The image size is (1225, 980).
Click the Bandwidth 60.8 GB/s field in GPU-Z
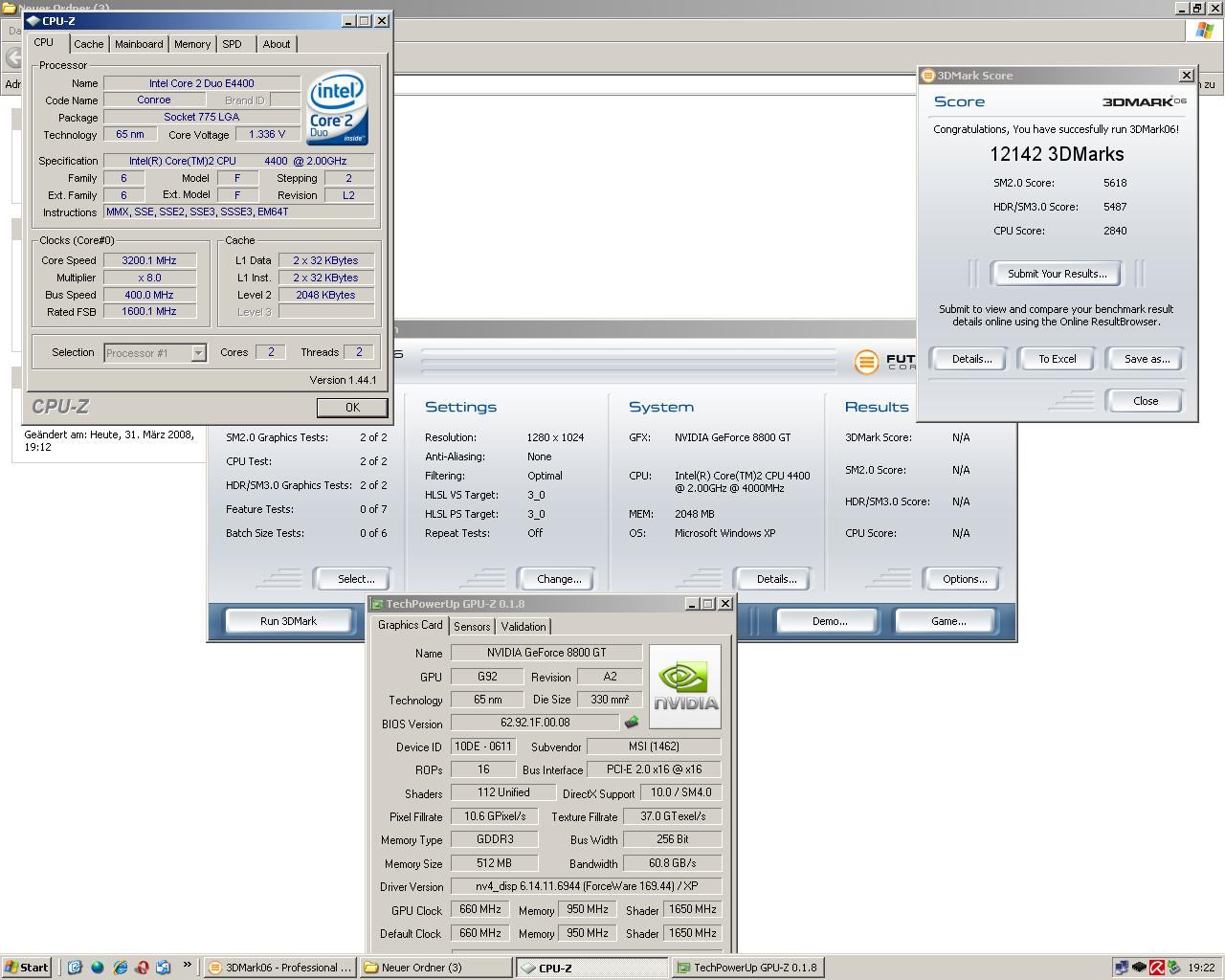pos(672,862)
